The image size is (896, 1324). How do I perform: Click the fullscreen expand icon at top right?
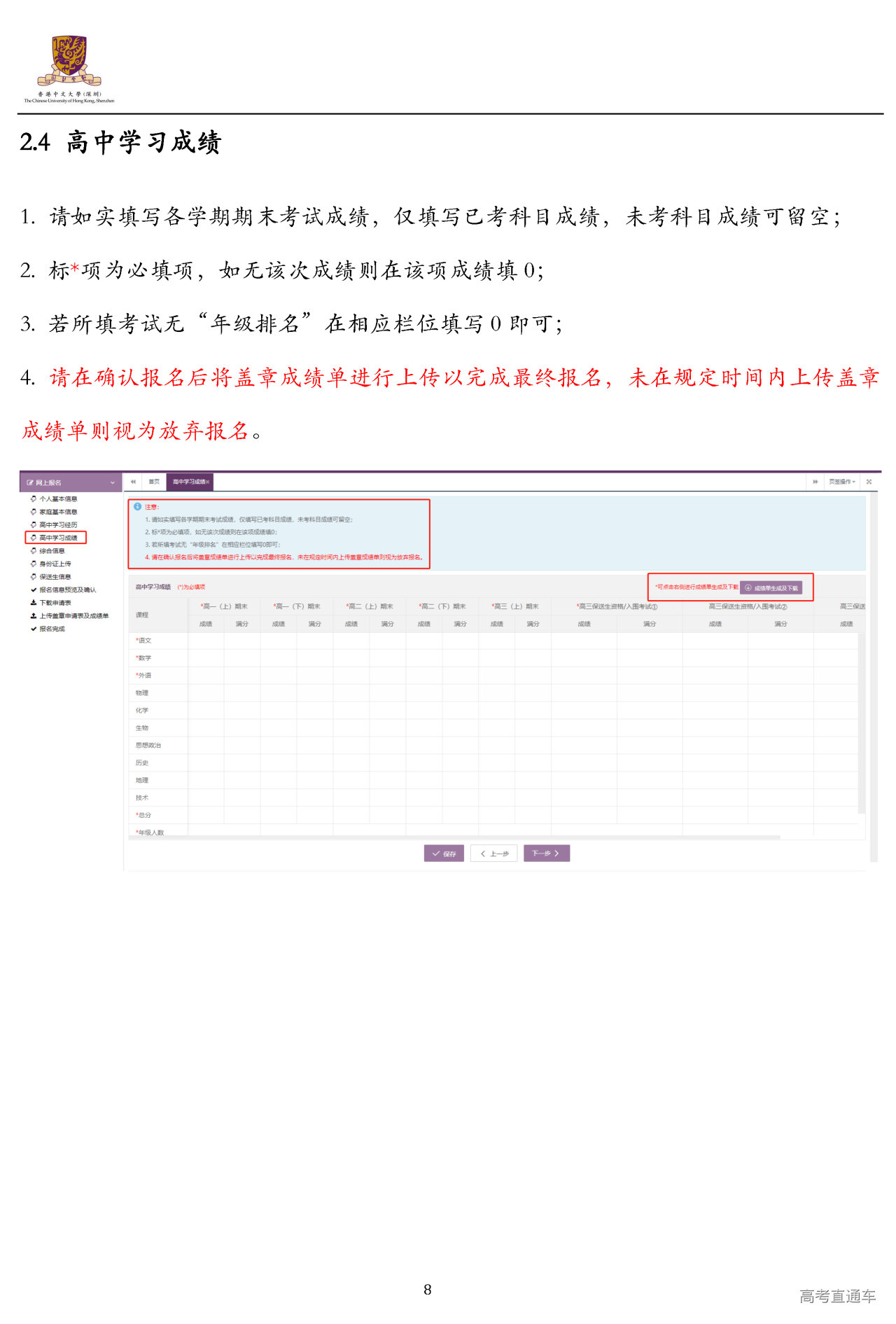[869, 482]
